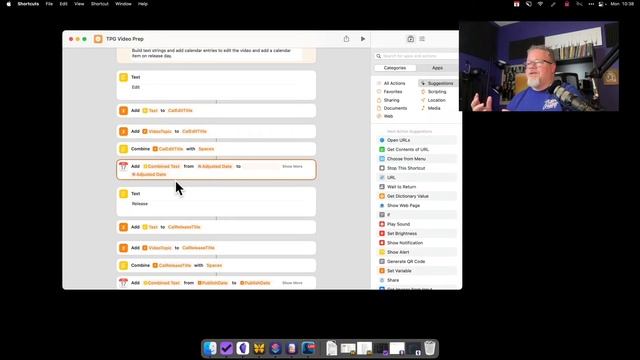Switch to the Apps tab

tap(437, 68)
